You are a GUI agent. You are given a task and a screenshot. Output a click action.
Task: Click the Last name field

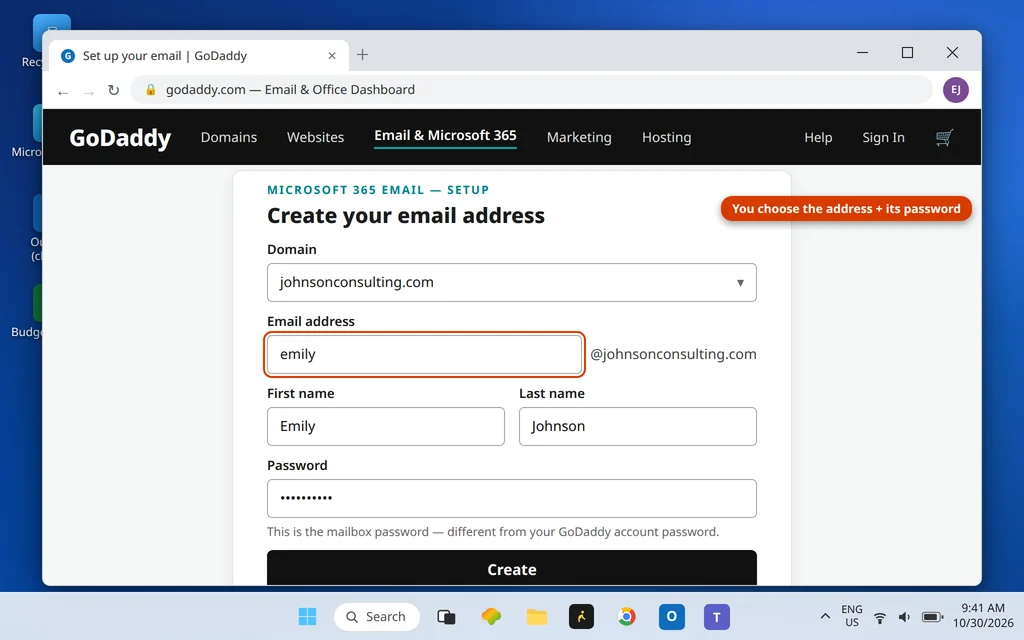[x=637, y=426]
